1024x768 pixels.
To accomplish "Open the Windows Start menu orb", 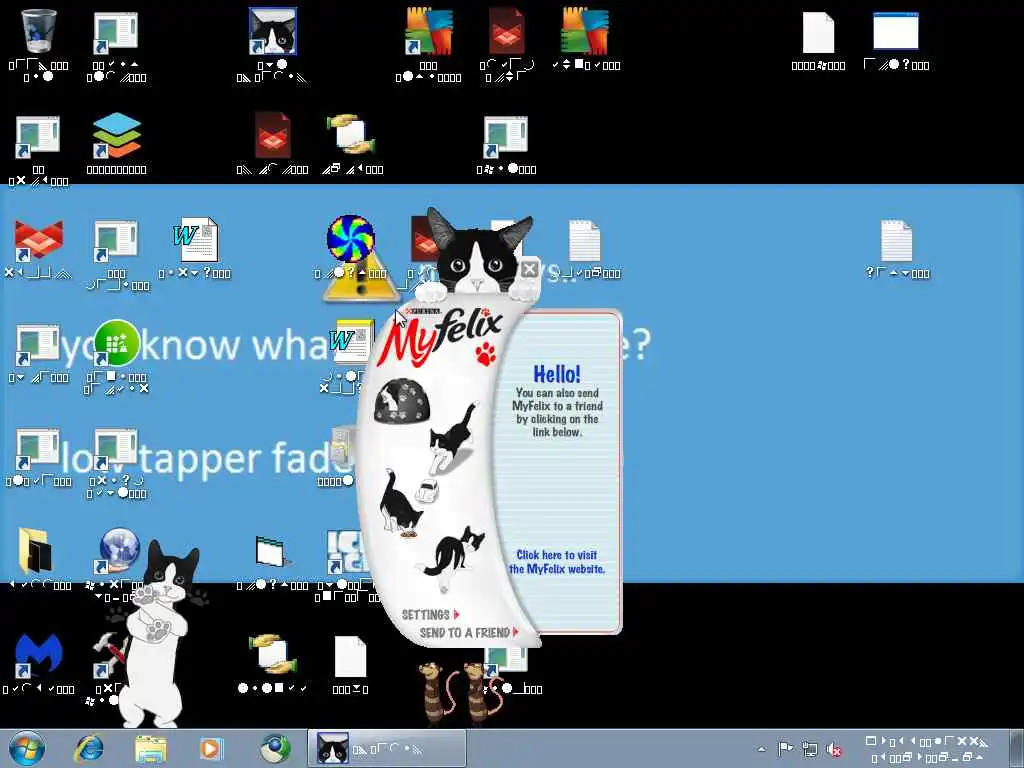I will pyautogui.click(x=27, y=748).
